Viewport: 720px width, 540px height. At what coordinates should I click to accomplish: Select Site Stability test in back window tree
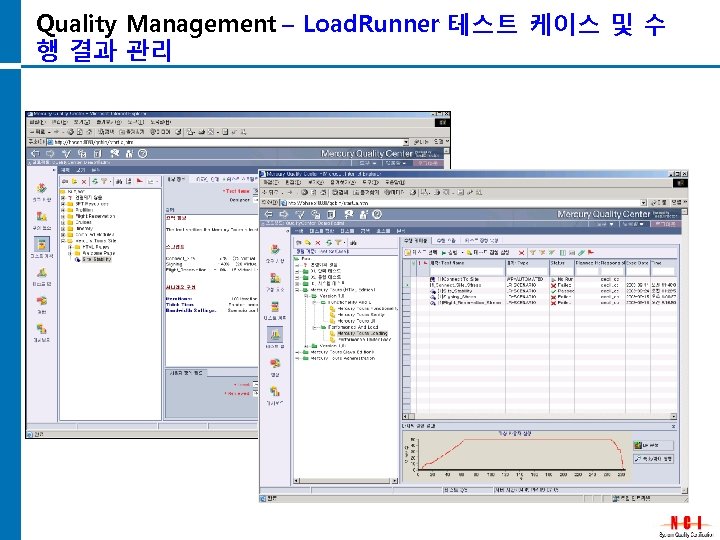pos(96,259)
